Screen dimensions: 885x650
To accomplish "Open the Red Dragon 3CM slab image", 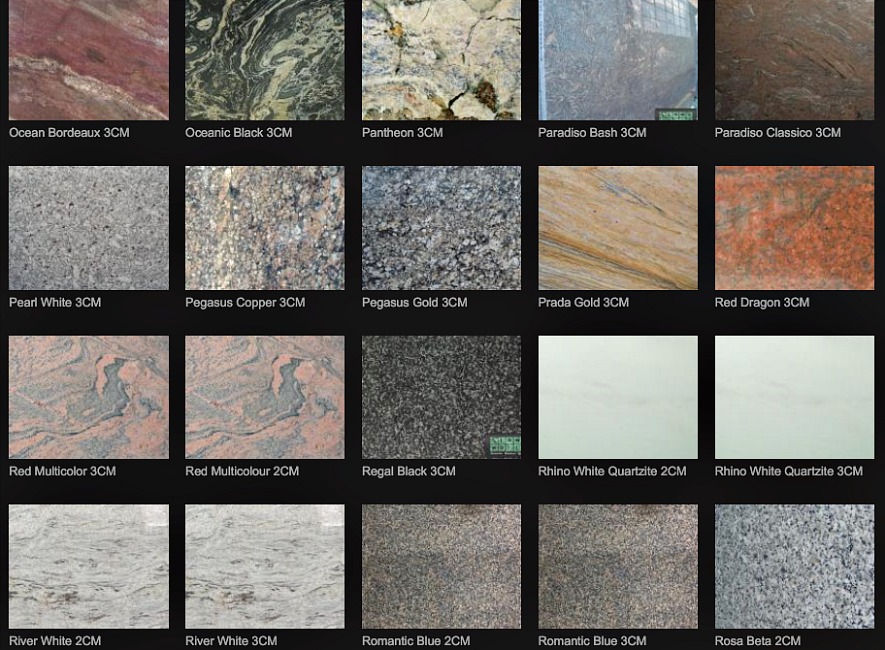I will [x=795, y=228].
